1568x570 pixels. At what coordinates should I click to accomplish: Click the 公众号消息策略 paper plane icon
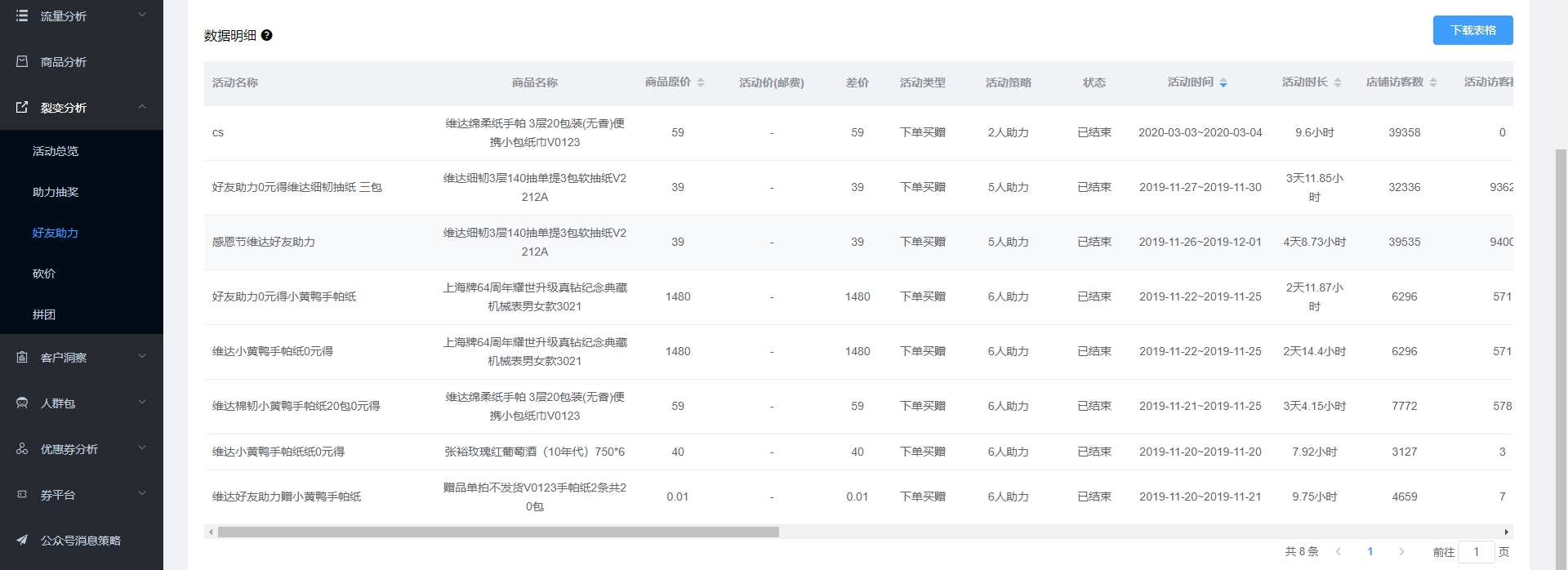pos(22,540)
